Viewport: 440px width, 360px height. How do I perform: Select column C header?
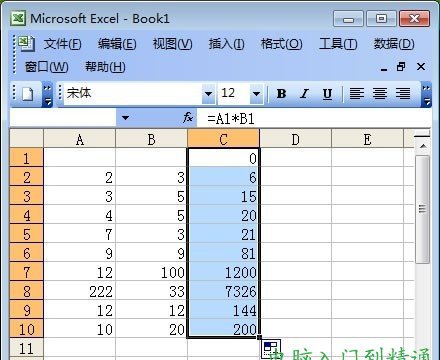[223, 139]
